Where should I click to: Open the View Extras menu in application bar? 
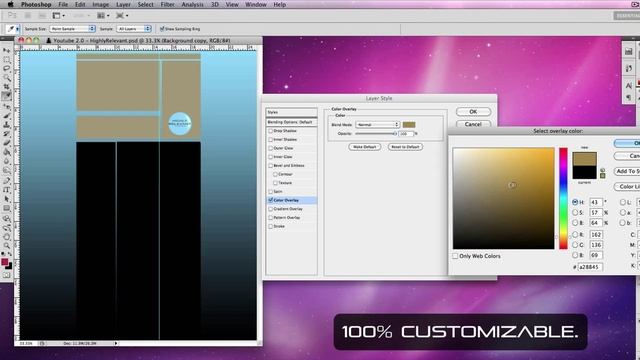(58, 16)
